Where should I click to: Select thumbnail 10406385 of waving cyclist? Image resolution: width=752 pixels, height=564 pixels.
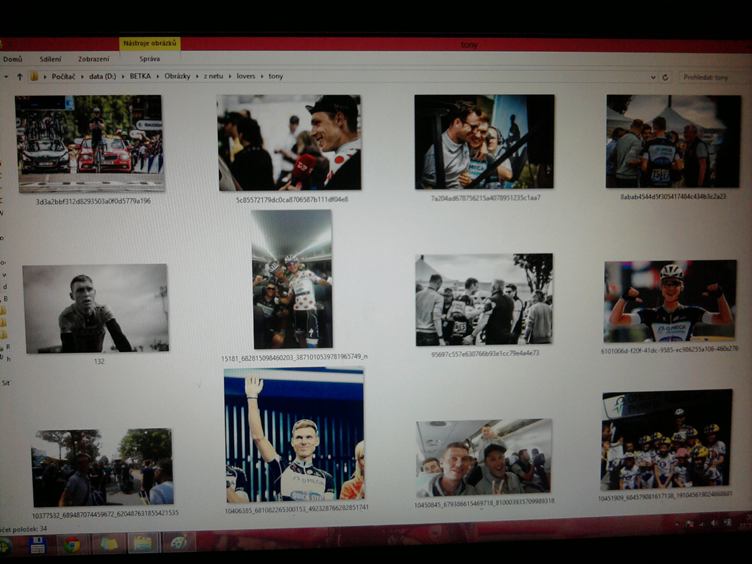pyautogui.click(x=294, y=435)
